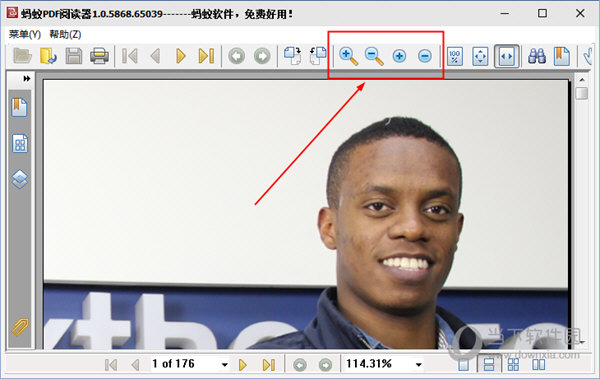Open the page thumbnails side panel
The height and width of the screenshot is (379, 600).
click(x=20, y=144)
